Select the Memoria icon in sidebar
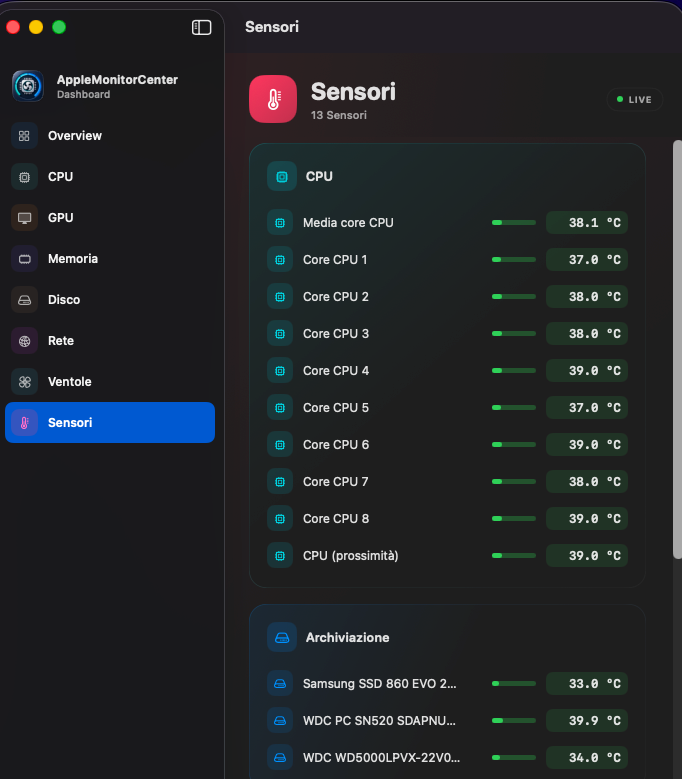The width and height of the screenshot is (682, 779). coord(24,259)
